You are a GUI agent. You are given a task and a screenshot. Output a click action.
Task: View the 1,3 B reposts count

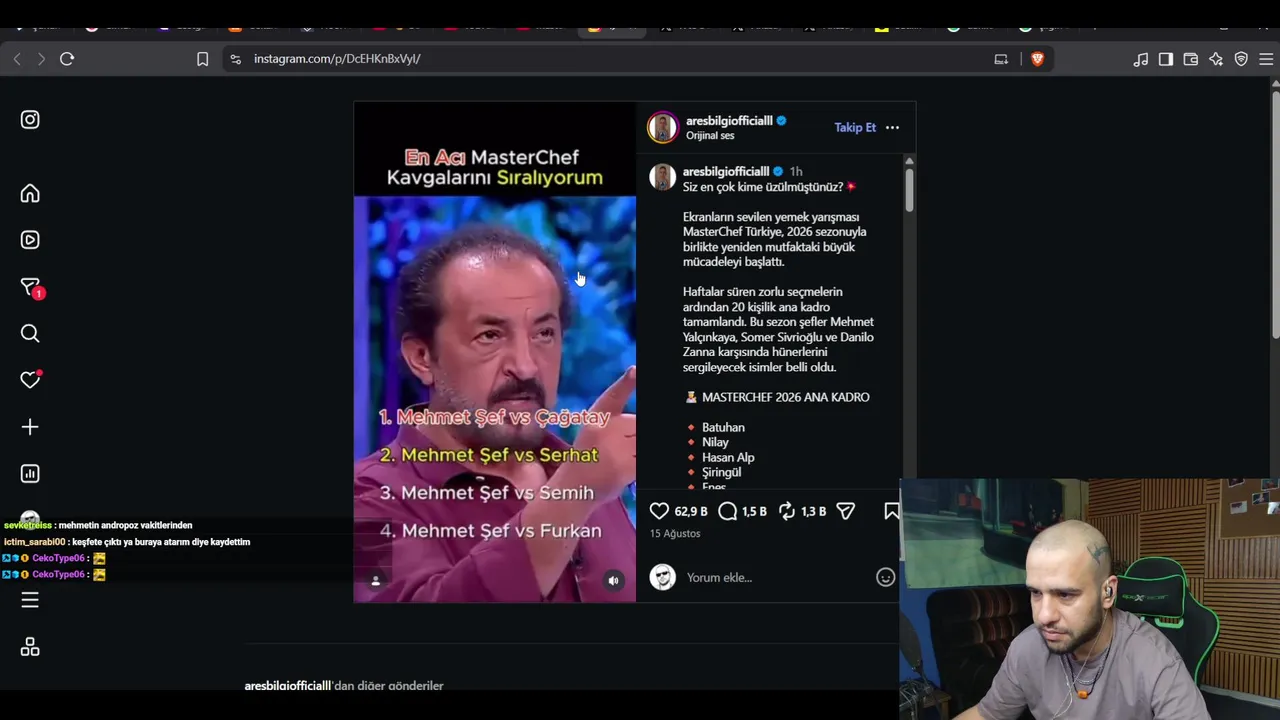click(813, 511)
